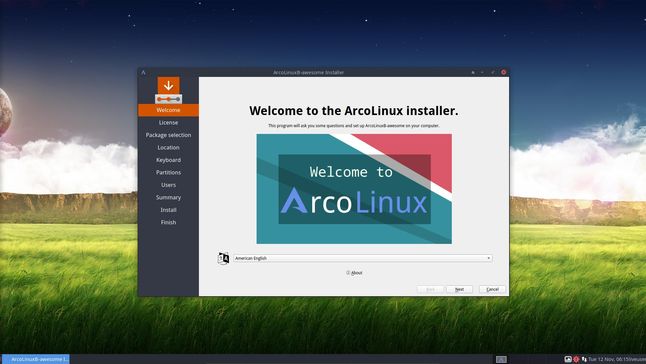Select the License step in sidebar

click(x=168, y=122)
